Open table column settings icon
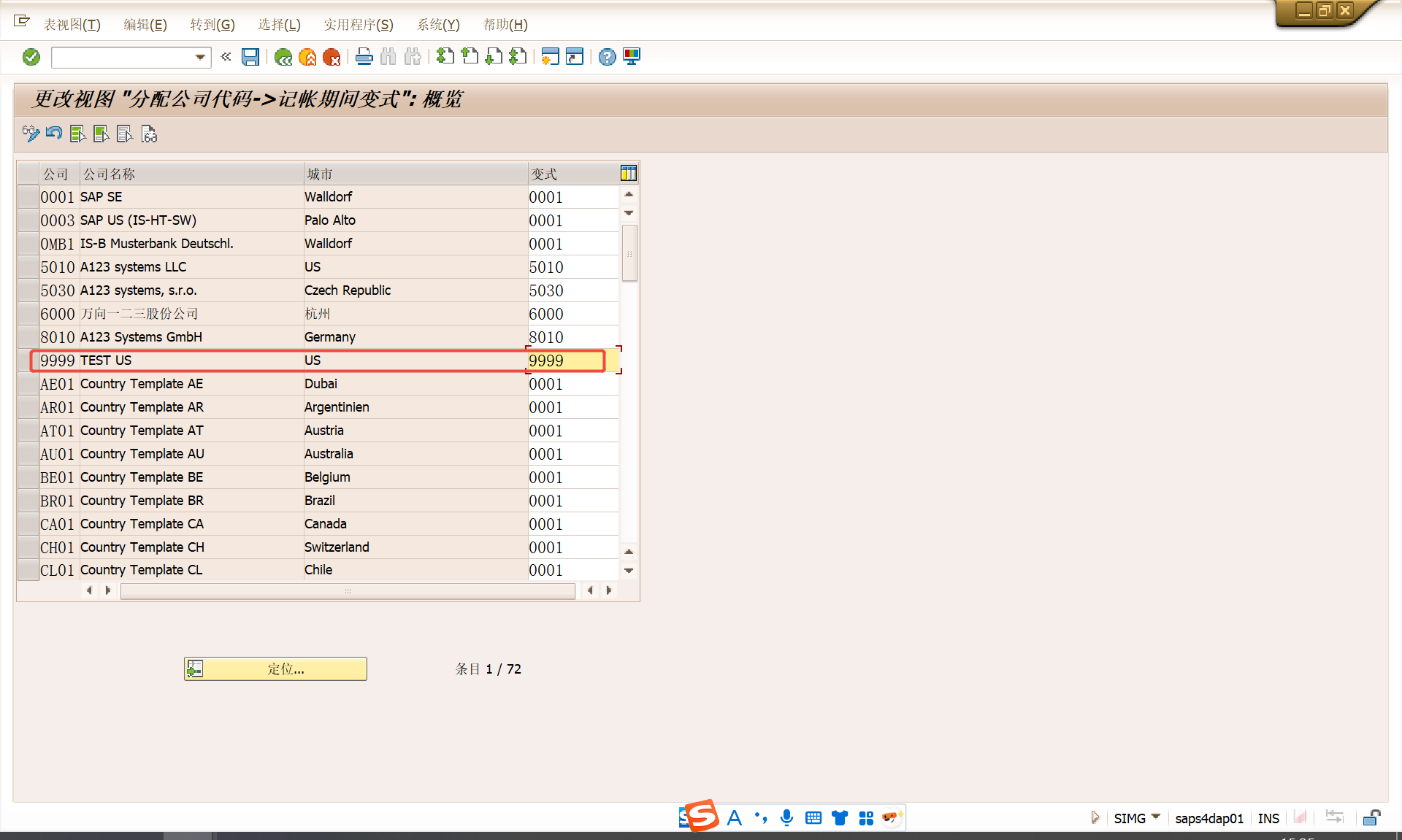 [628, 173]
